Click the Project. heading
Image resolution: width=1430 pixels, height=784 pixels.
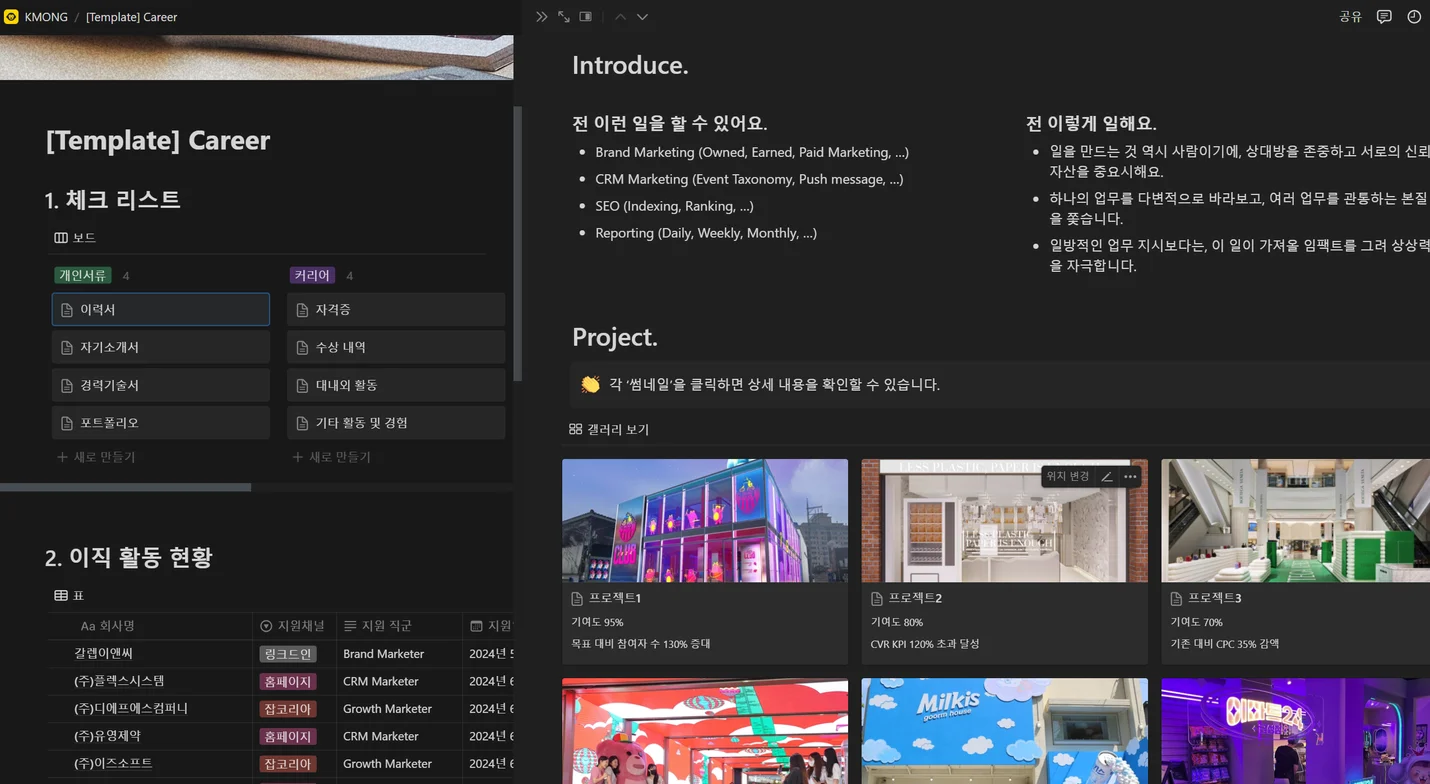(x=615, y=337)
